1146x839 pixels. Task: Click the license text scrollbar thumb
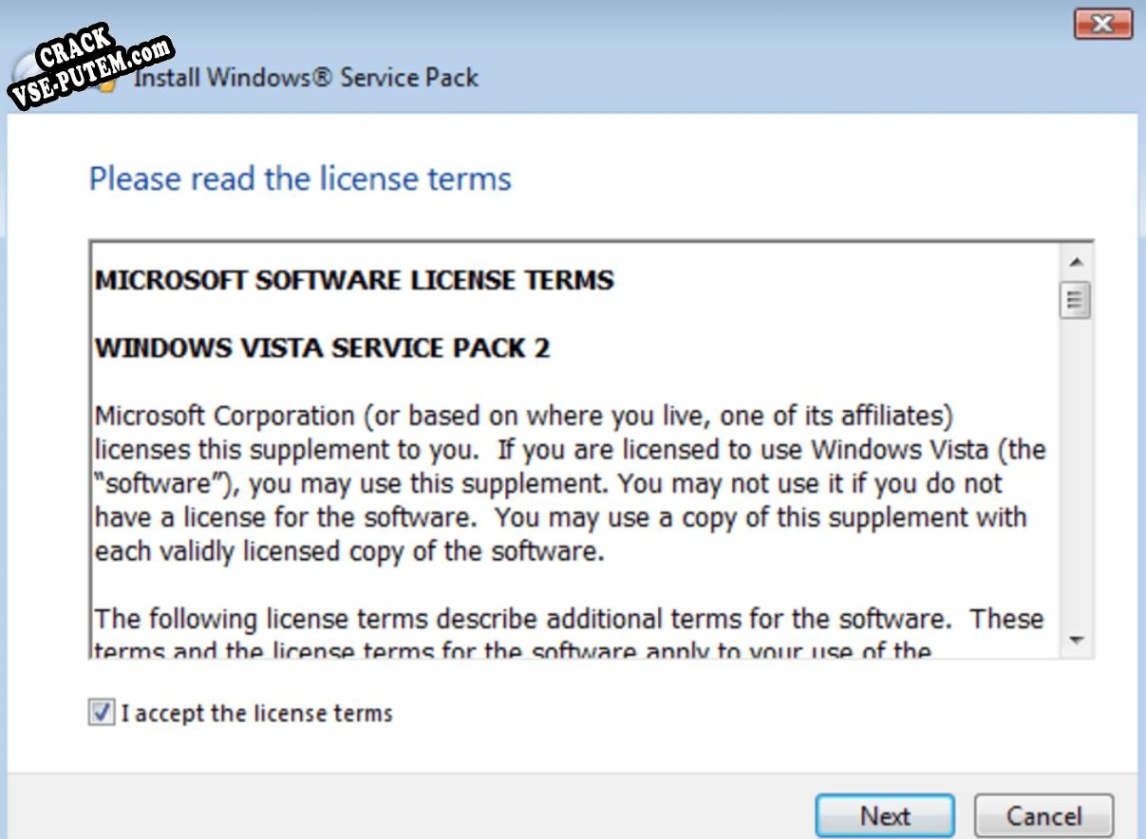(1075, 300)
